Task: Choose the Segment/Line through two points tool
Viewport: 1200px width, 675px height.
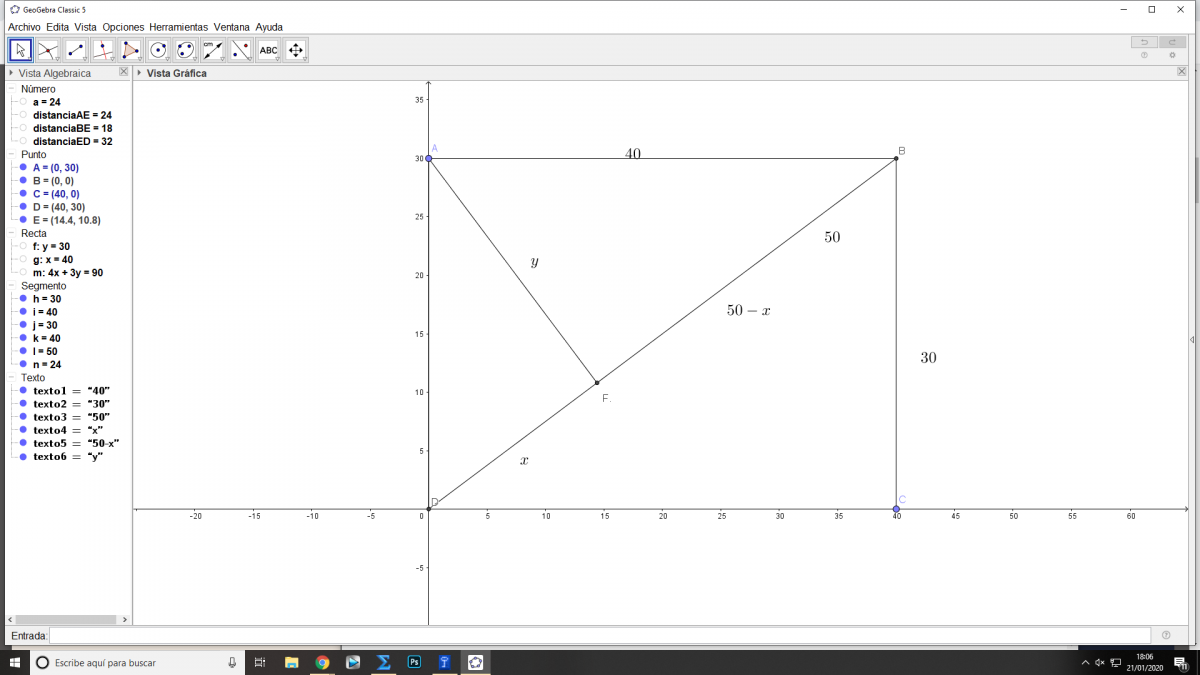Action: tap(76, 50)
